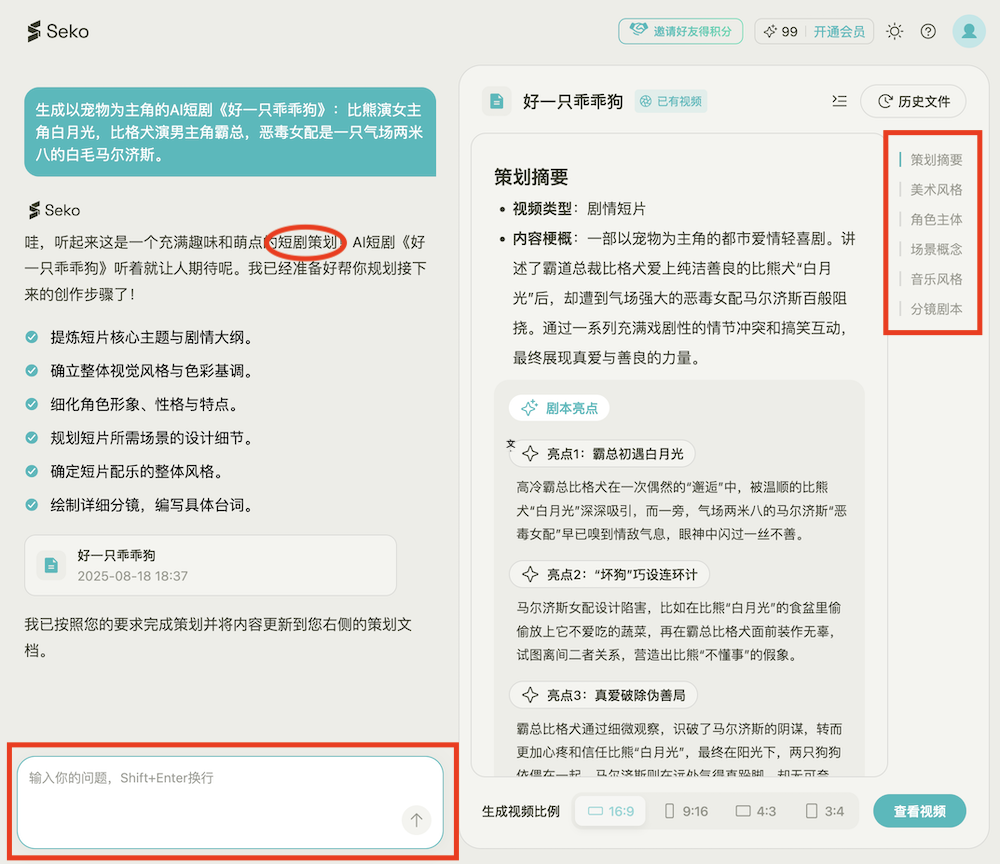Click the 剧本亮点 sparkle badge
This screenshot has width=1000, height=864.
559,408
